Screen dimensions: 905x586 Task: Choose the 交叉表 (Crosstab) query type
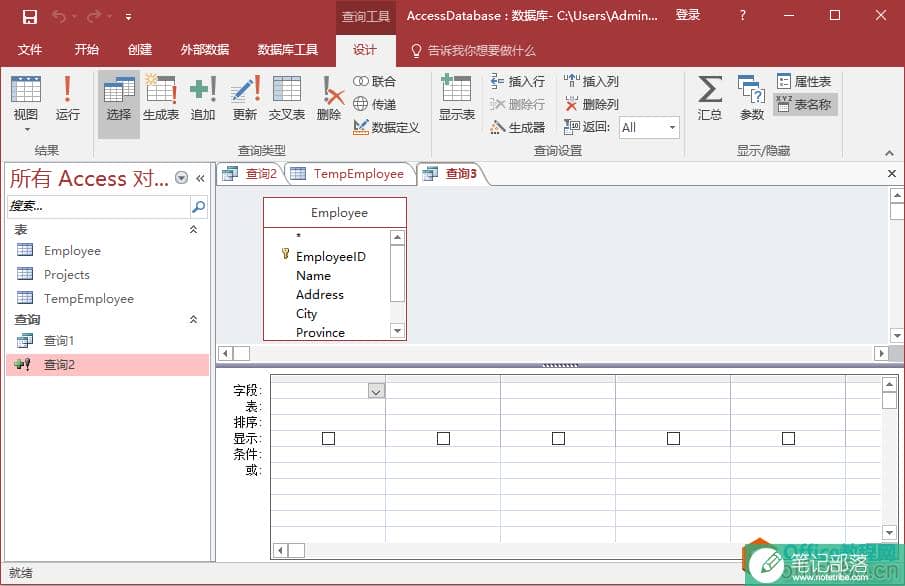click(287, 98)
